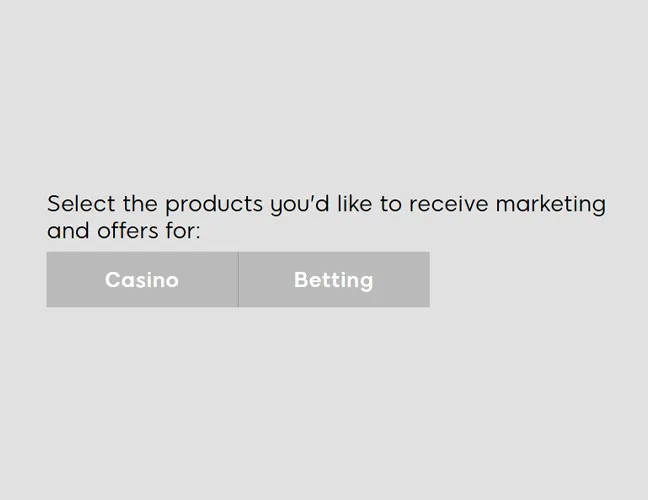Pick the right Betting segment

point(334,279)
